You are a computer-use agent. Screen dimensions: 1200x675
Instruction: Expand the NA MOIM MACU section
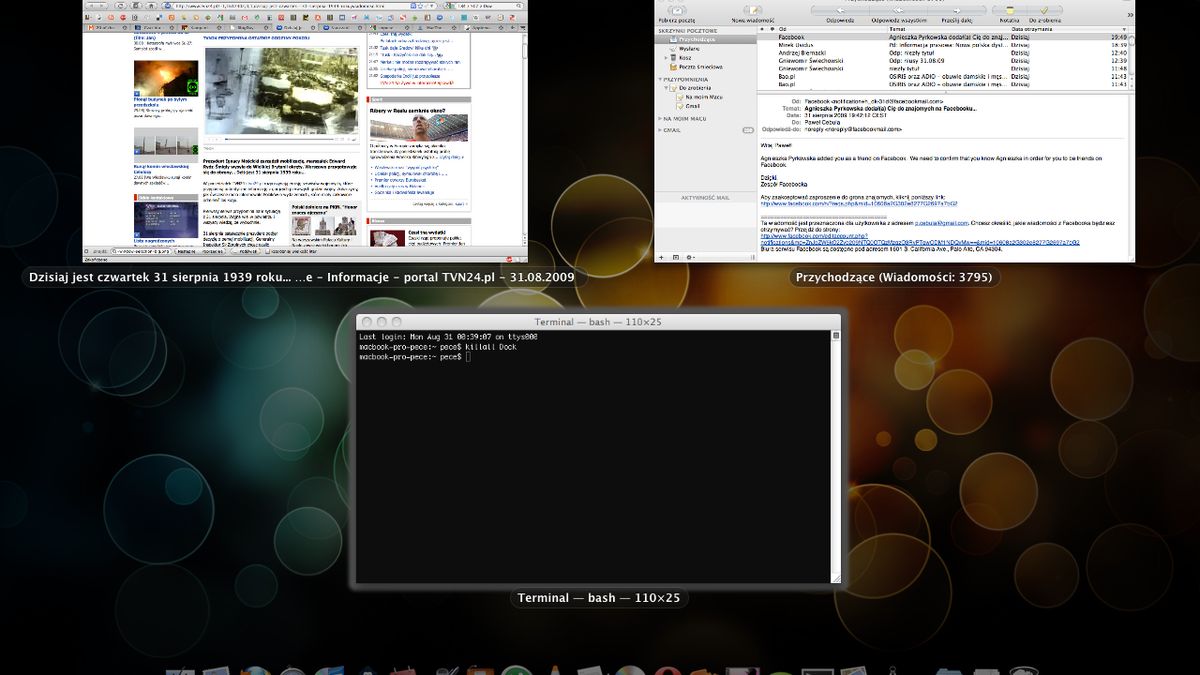661,118
